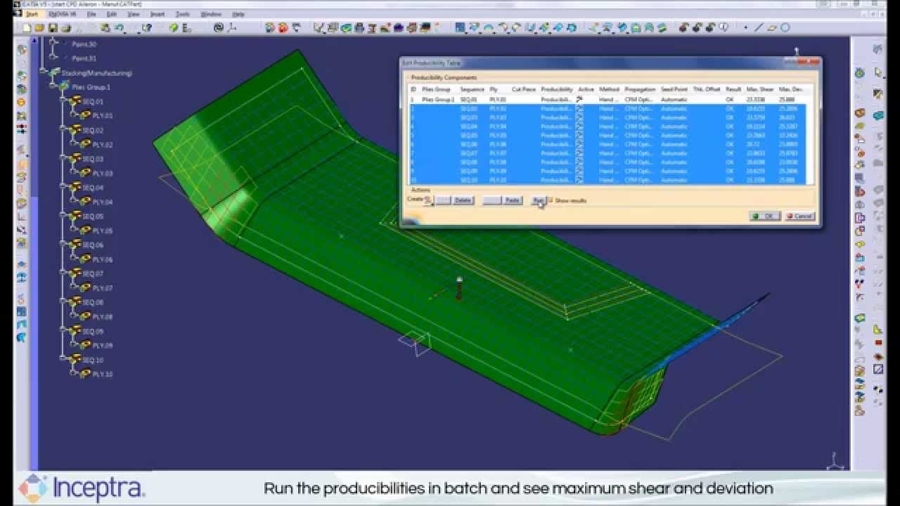Click the Print icon in the standard toolbar
This screenshot has width=900, height=506.
tap(66, 28)
